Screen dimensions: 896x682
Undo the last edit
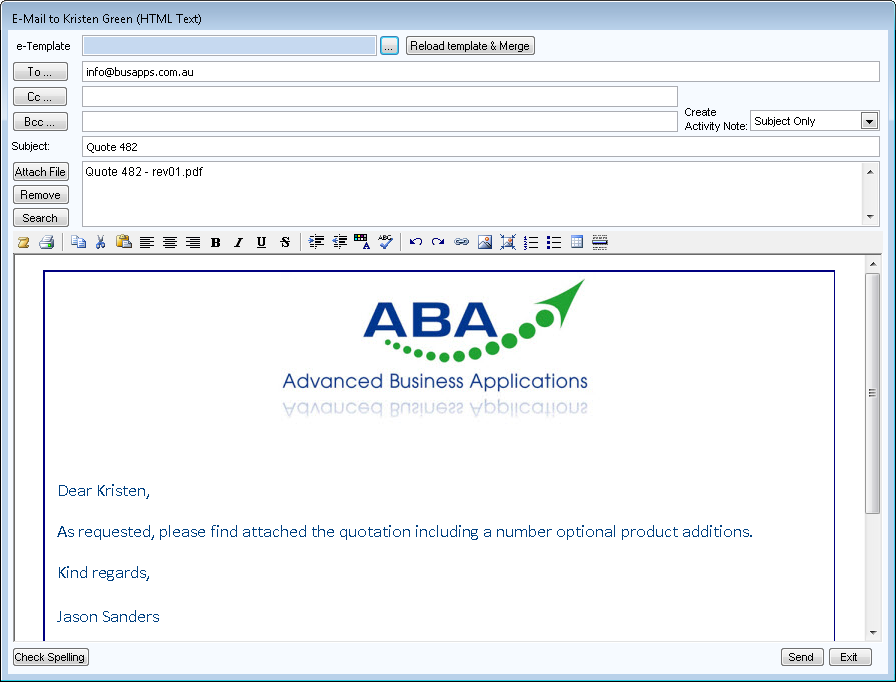coord(416,242)
